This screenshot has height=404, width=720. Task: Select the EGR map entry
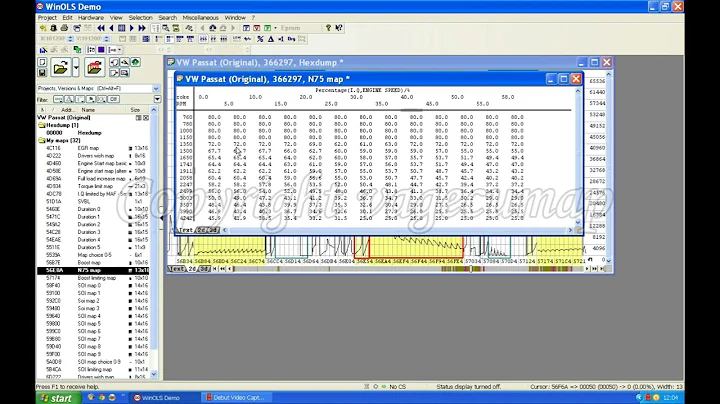(x=94, y=148)
